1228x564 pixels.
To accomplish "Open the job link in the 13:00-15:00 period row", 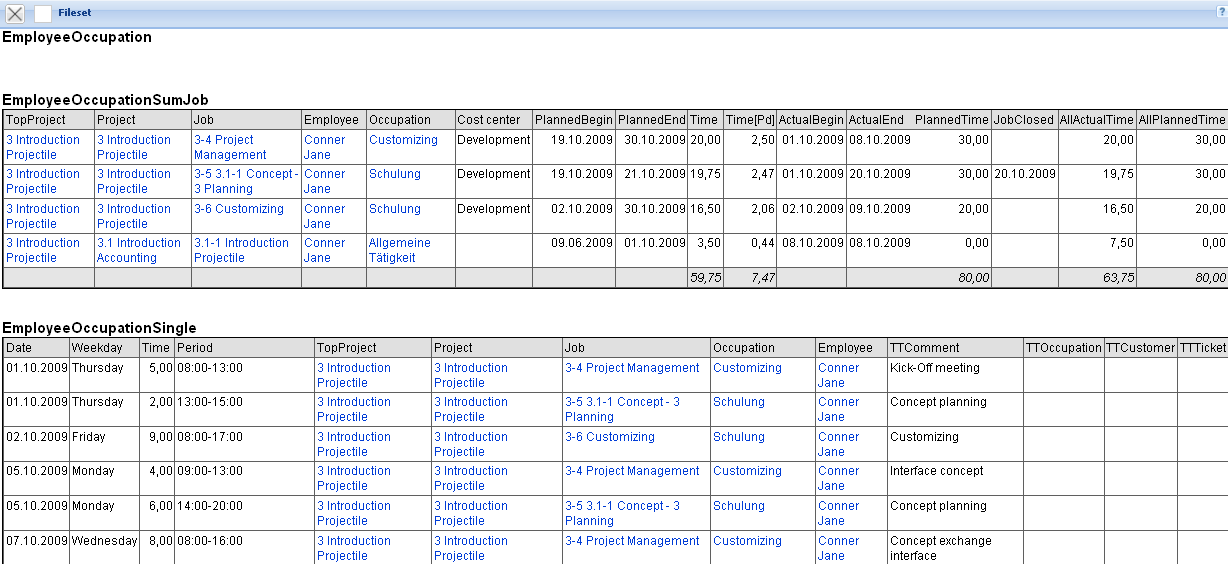I will (622, 409).
